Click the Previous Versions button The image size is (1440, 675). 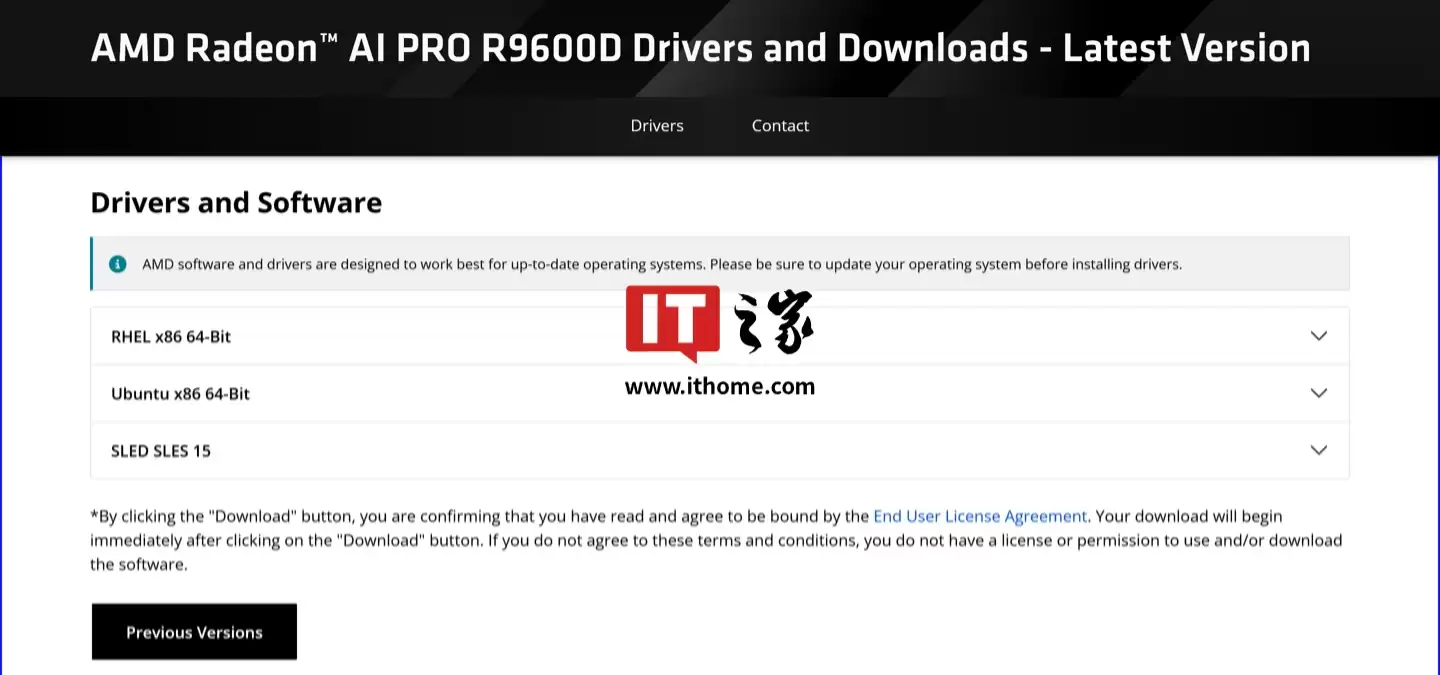point(194,631)
